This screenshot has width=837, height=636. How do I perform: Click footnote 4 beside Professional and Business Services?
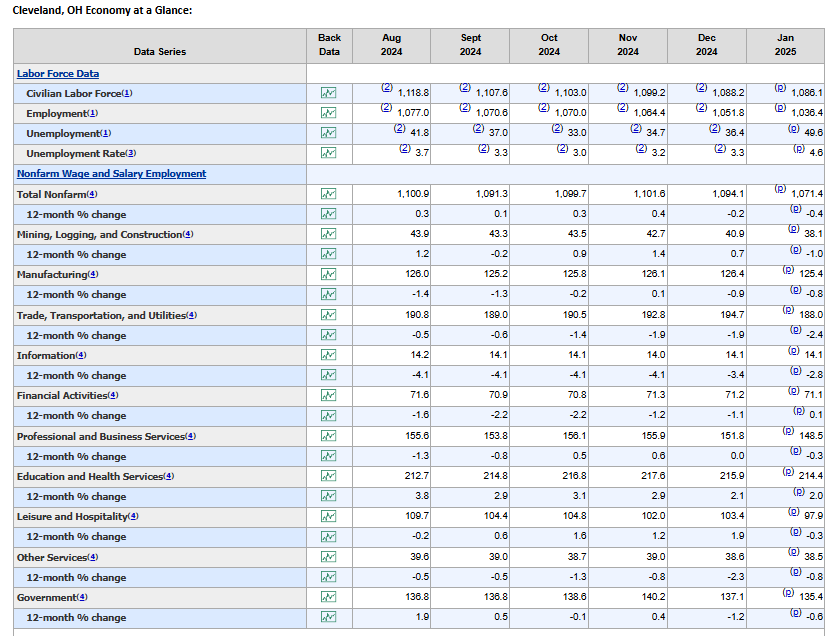191,436
